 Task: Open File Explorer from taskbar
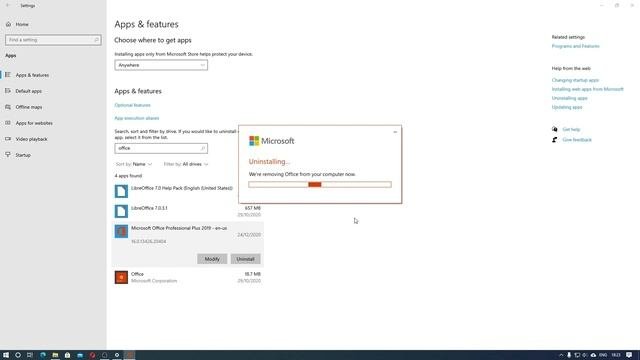[55, 355]
